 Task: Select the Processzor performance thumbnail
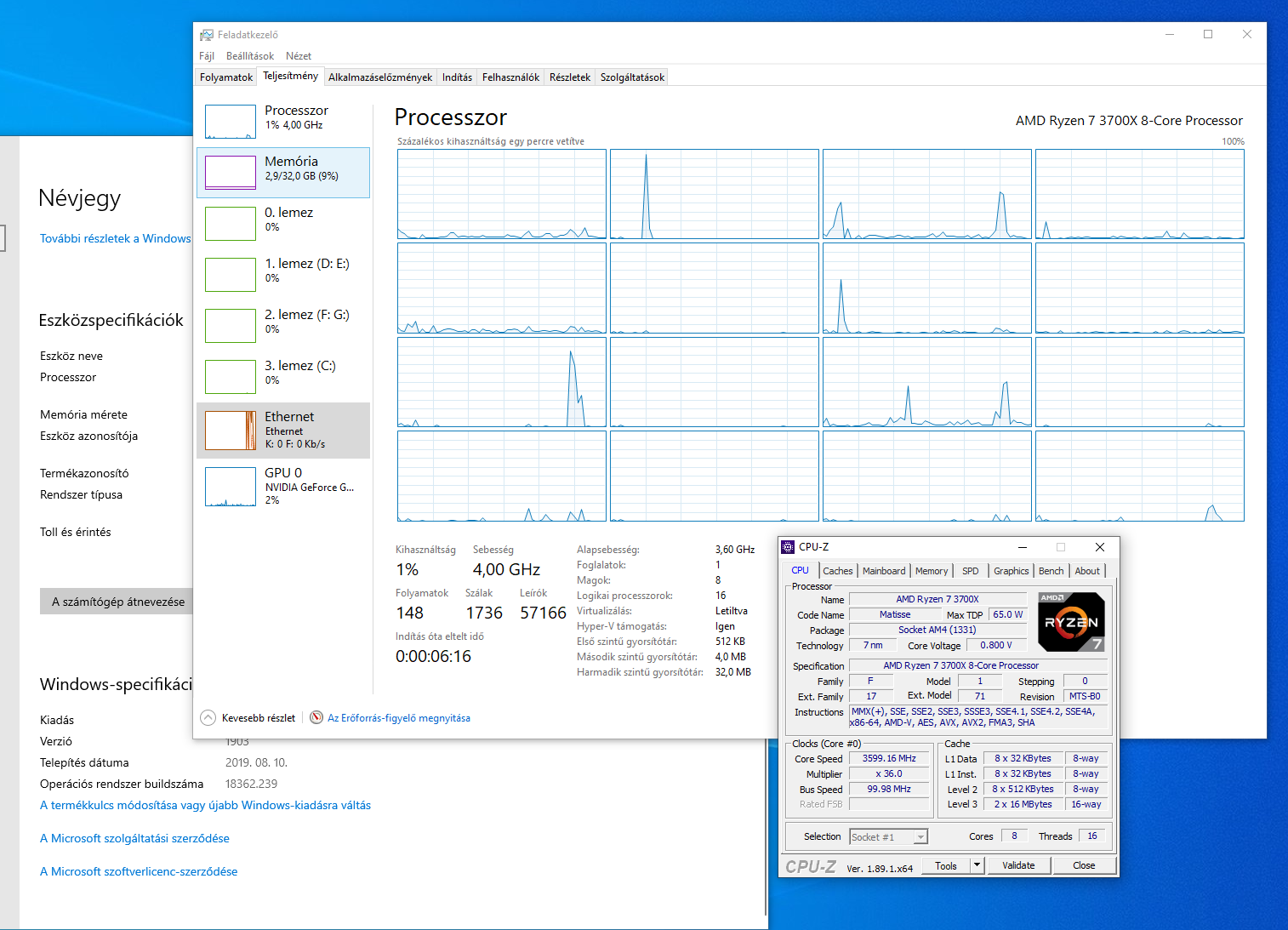click(x=231, y=122)
